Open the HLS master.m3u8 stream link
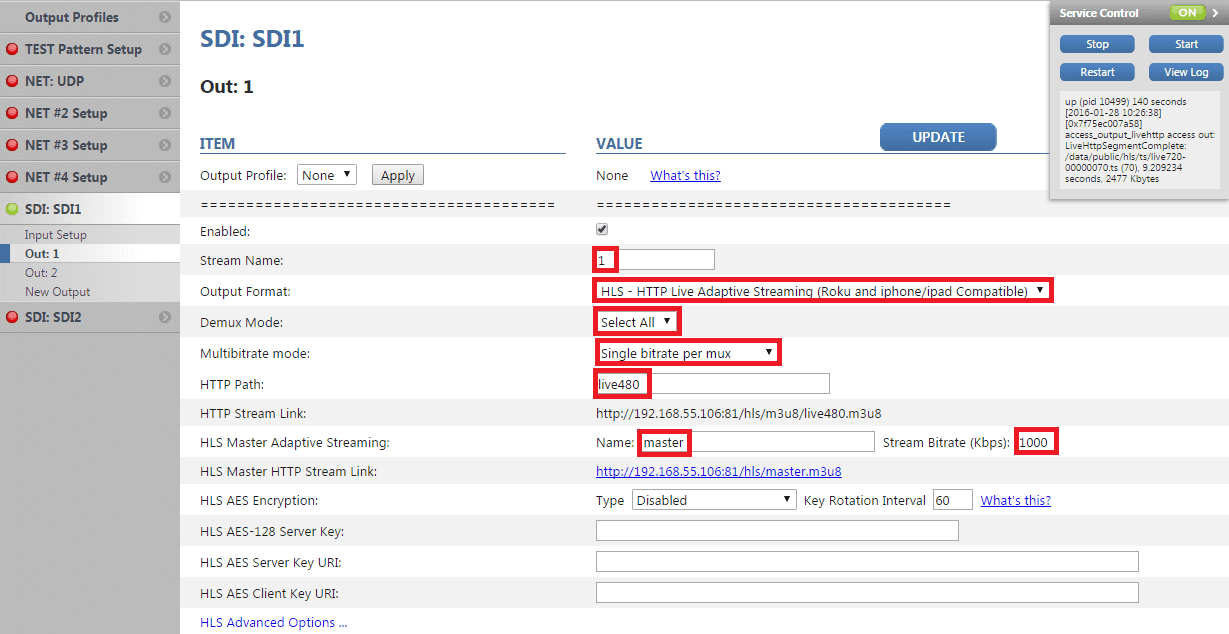Screen dimensions: 1229x634 coord(719,472)
